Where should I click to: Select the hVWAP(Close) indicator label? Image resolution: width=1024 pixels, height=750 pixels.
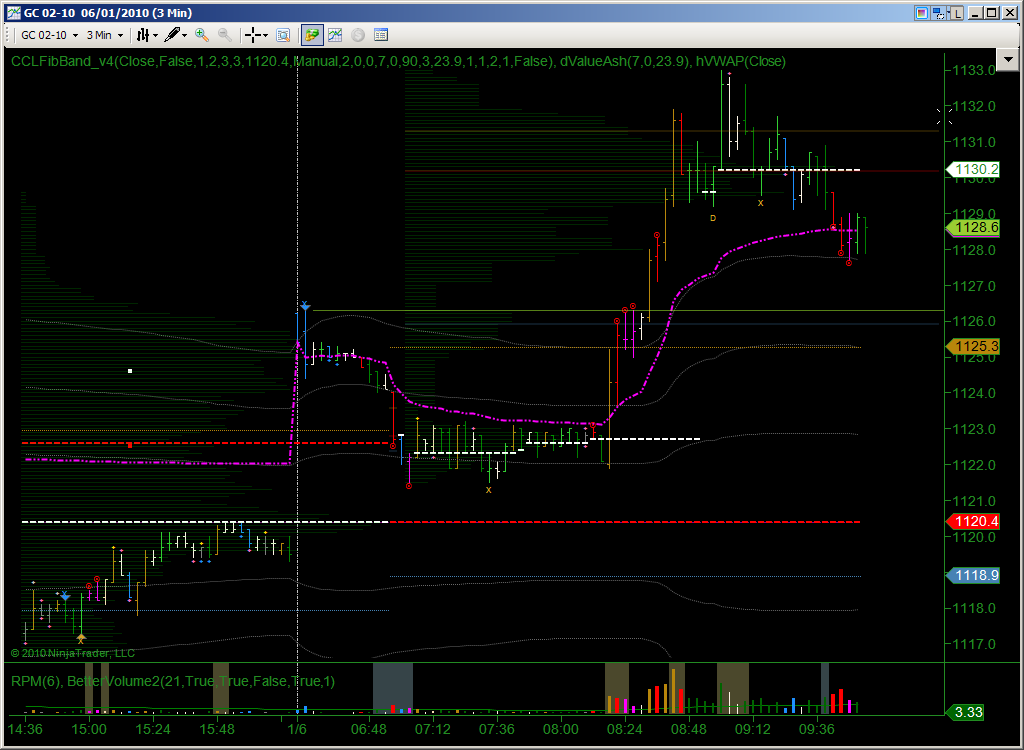tap(741, 61)
